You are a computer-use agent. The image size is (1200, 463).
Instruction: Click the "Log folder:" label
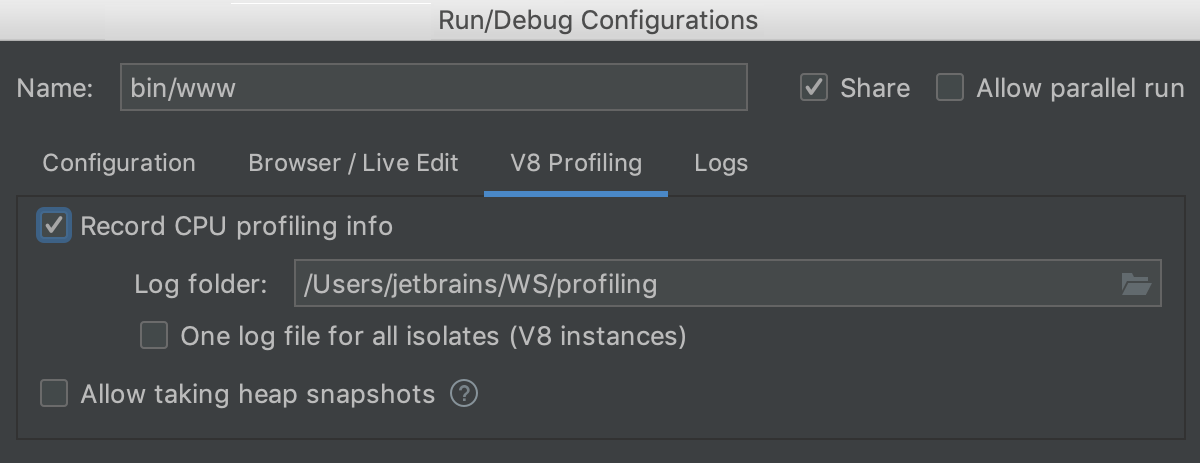pyautogui.click(x=201, y=285)
